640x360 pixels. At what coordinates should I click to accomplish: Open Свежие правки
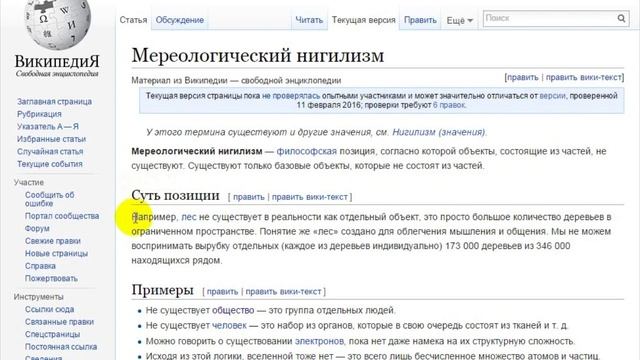point(53,241)
